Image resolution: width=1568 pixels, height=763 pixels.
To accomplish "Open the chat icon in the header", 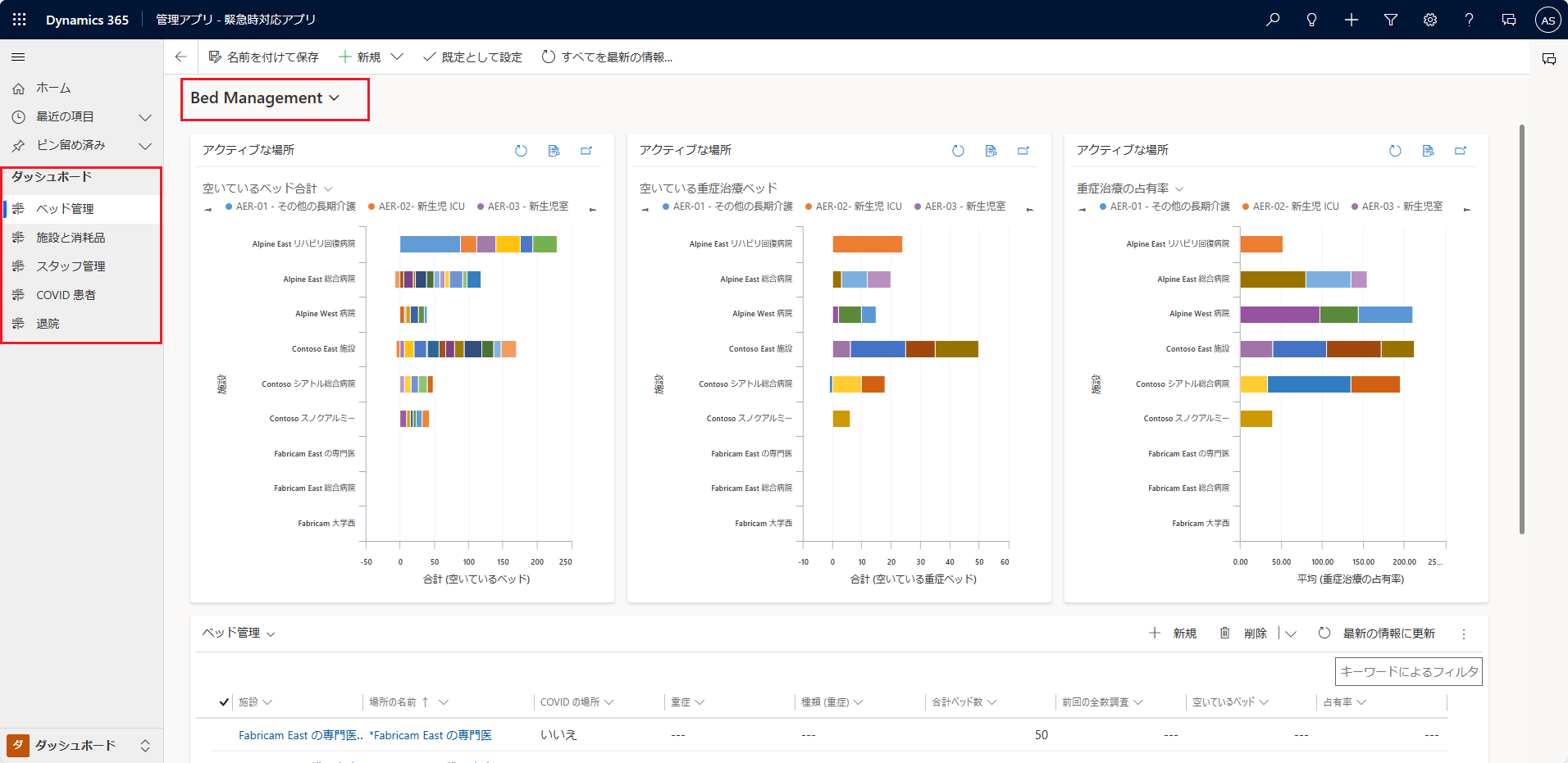I will click(1509, 20).
